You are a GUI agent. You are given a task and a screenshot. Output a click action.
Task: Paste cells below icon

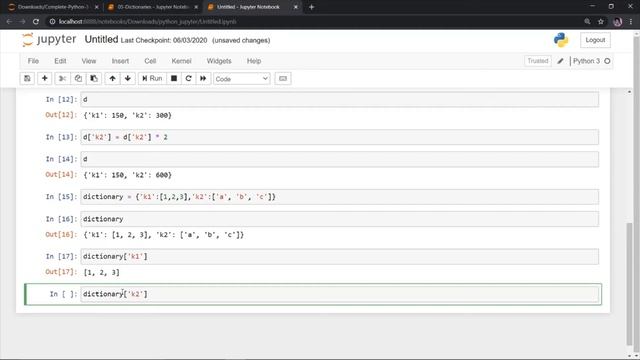[94, 78]
